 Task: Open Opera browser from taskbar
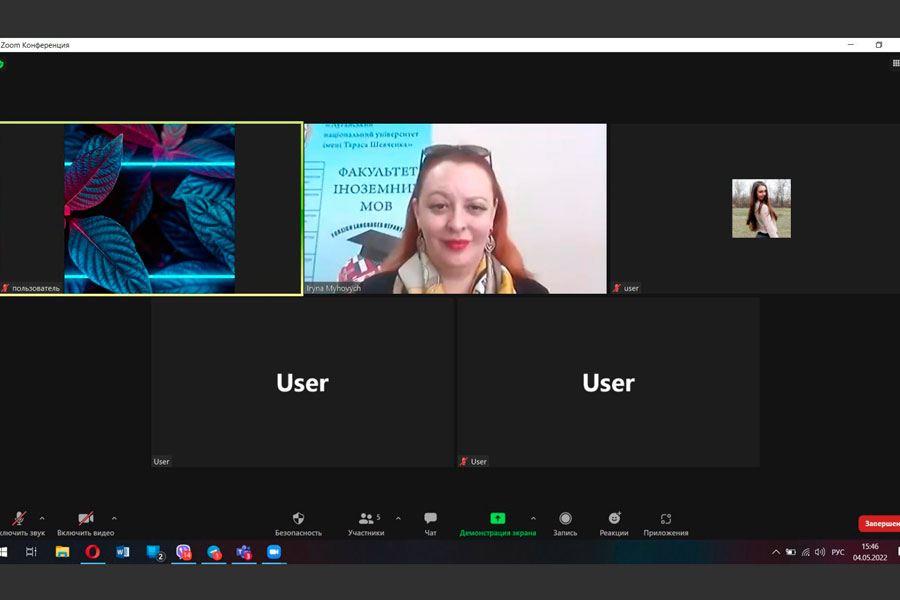click(x=92, y=552)
